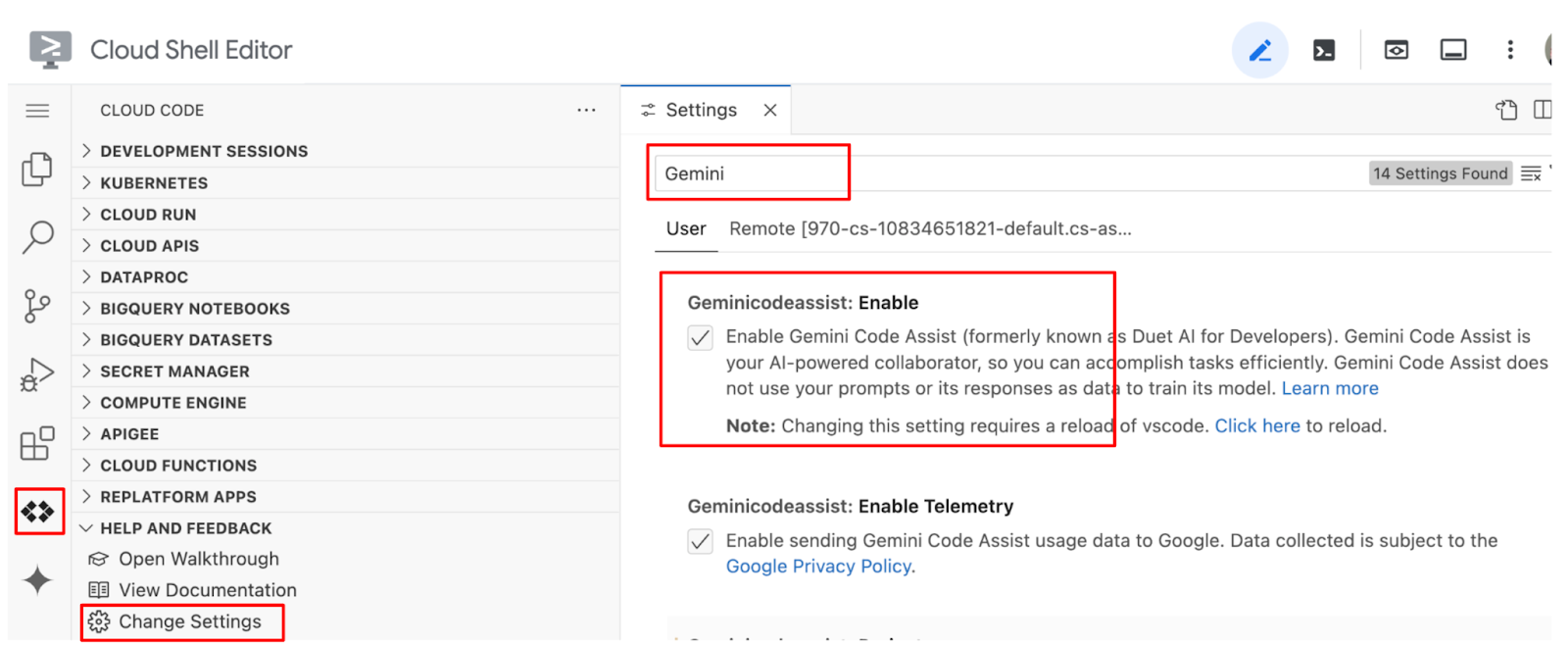Viewport: 1568px width, 645px height.
Task: Open Run and Debug icon
Action: pos(37,374)
